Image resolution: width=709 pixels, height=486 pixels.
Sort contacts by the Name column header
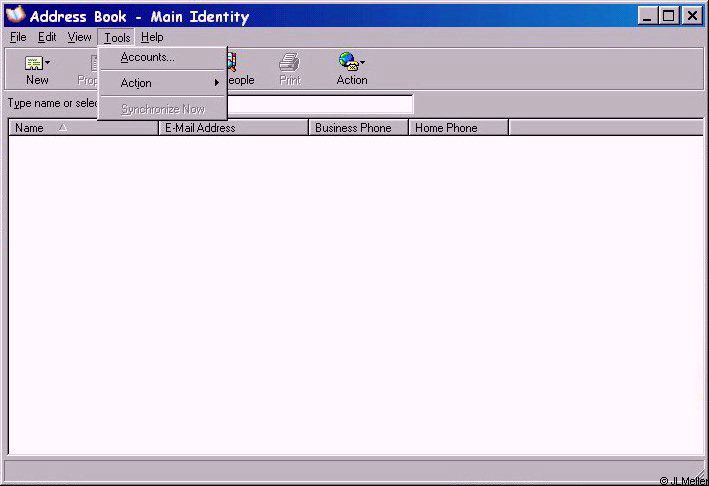point(83,128)
